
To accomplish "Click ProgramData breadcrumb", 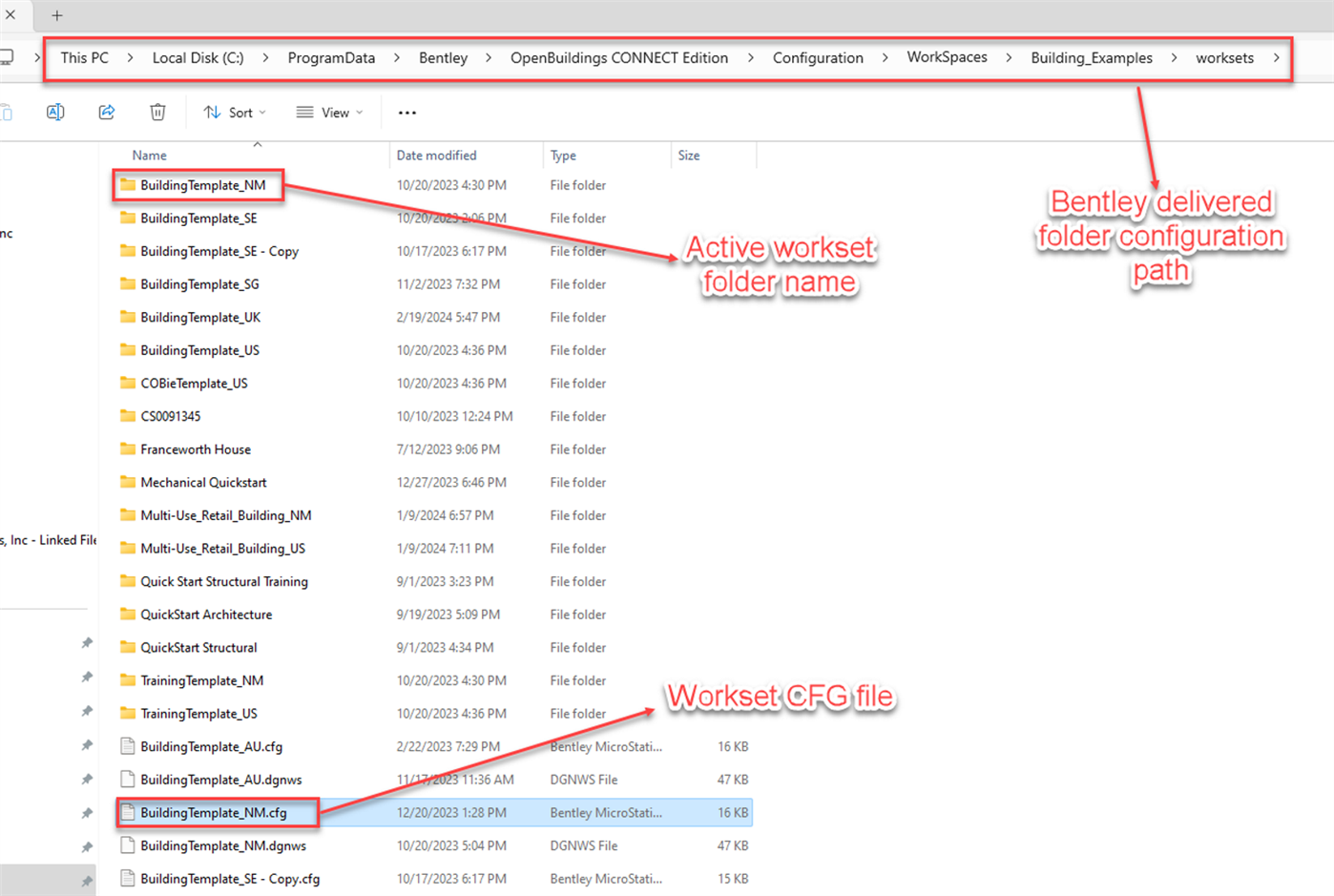I will point(331,58).
